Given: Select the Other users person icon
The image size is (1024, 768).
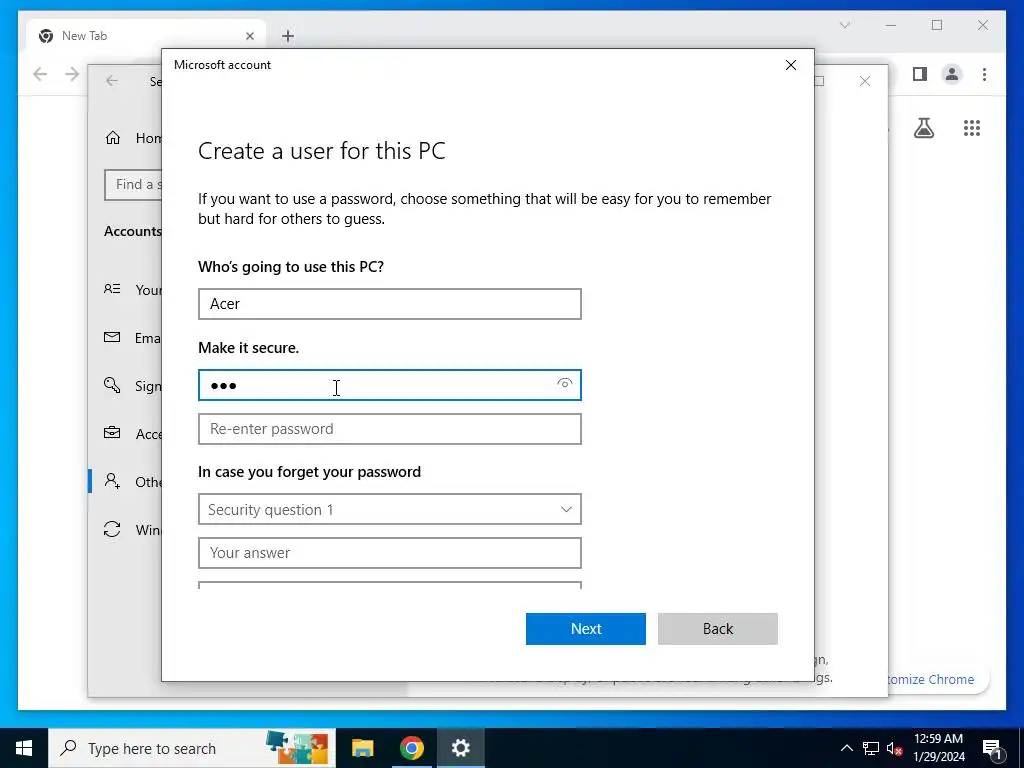Looking at the screenshot, I should pyautogui.click(x=112, y=481).
